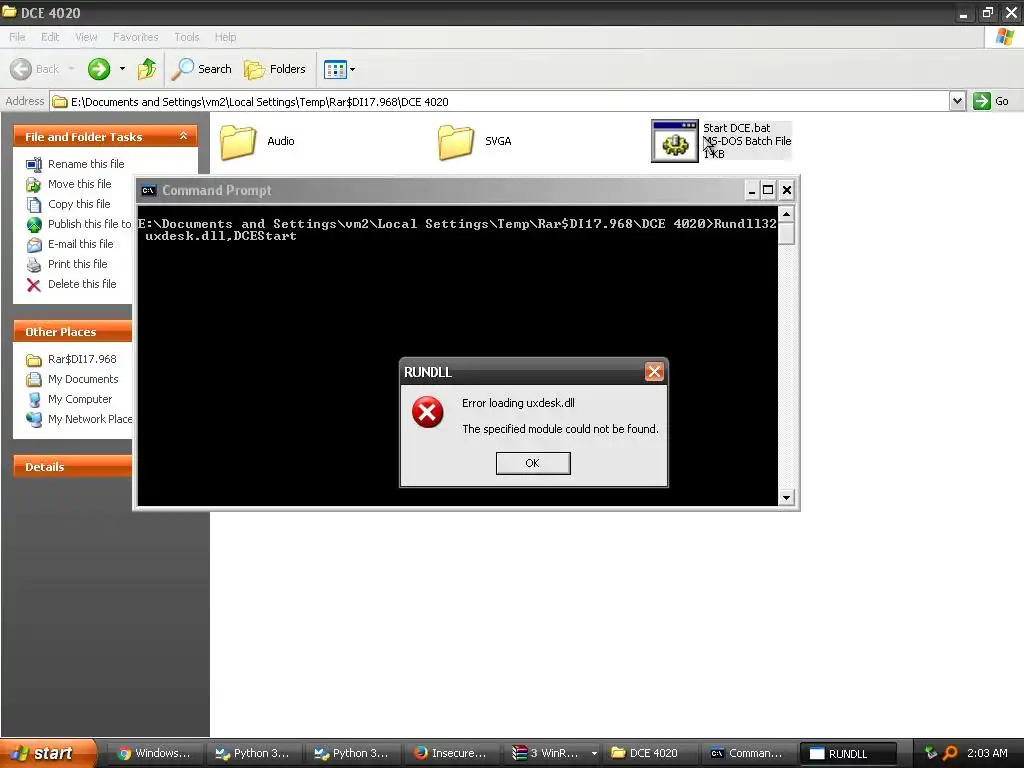Switch to Insecure Firefox taskbar item
1024x768 pixels.
(x=451, y=753)
